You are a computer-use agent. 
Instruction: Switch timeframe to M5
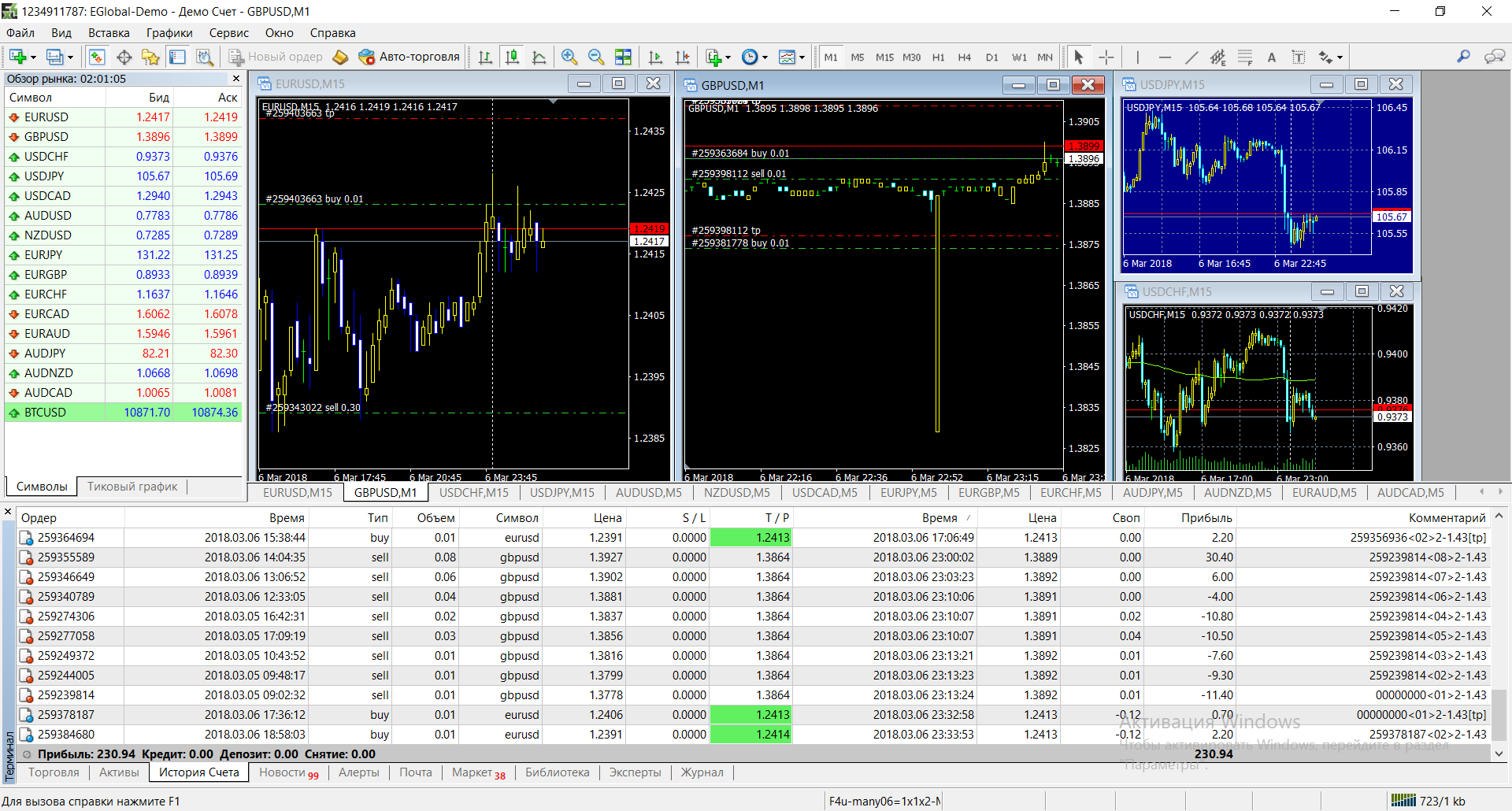[858, 57]
